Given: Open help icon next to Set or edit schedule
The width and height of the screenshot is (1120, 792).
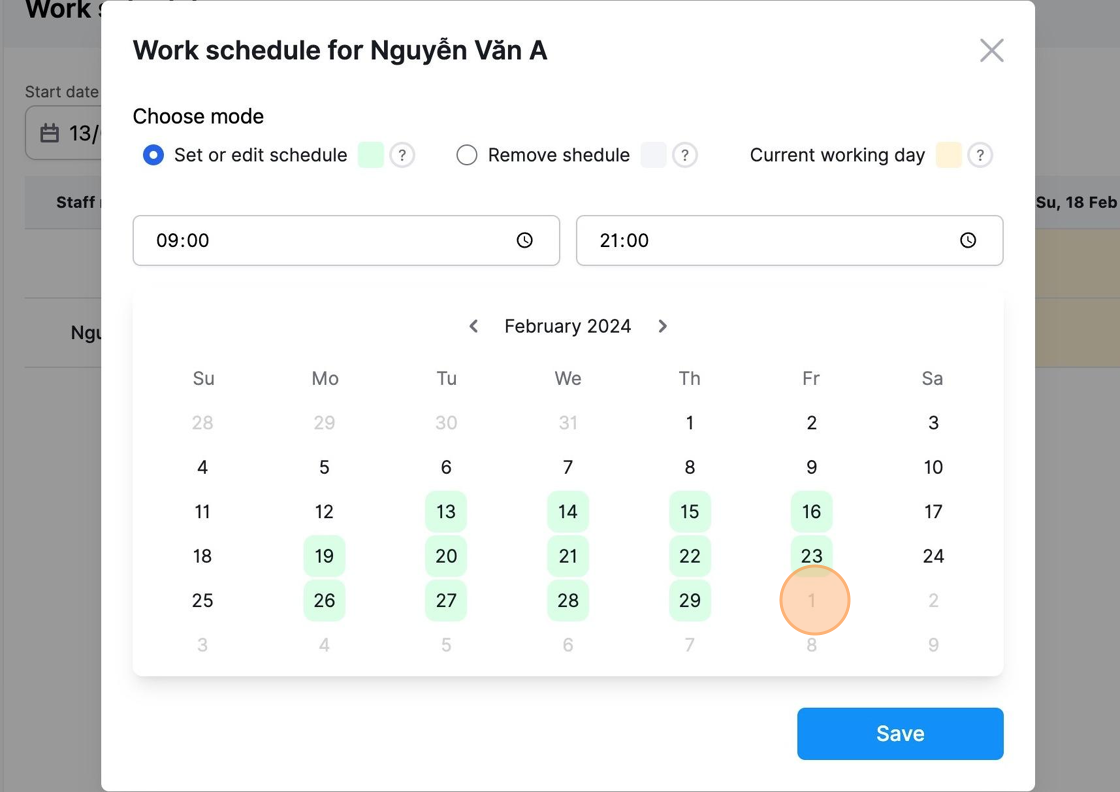Looking at the screenshot, I should point(402,155).
